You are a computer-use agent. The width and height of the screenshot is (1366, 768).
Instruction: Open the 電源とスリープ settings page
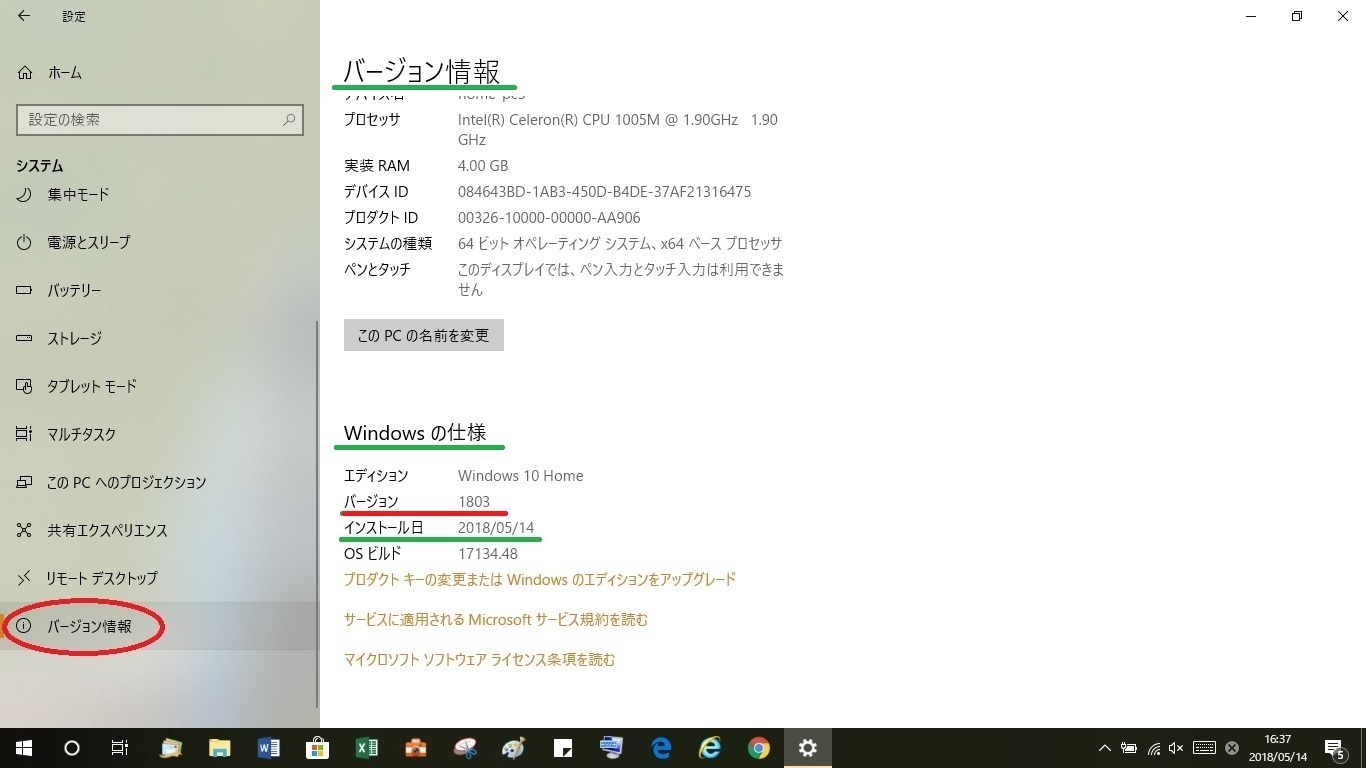click(159, 242)
